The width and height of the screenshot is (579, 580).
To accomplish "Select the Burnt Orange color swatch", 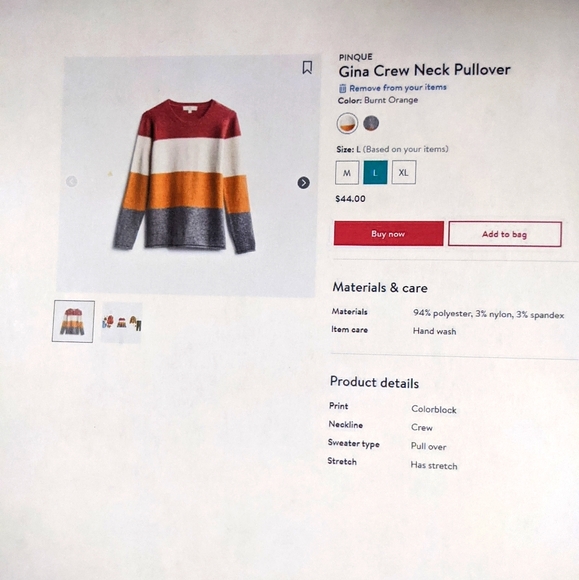I will 347,123.
